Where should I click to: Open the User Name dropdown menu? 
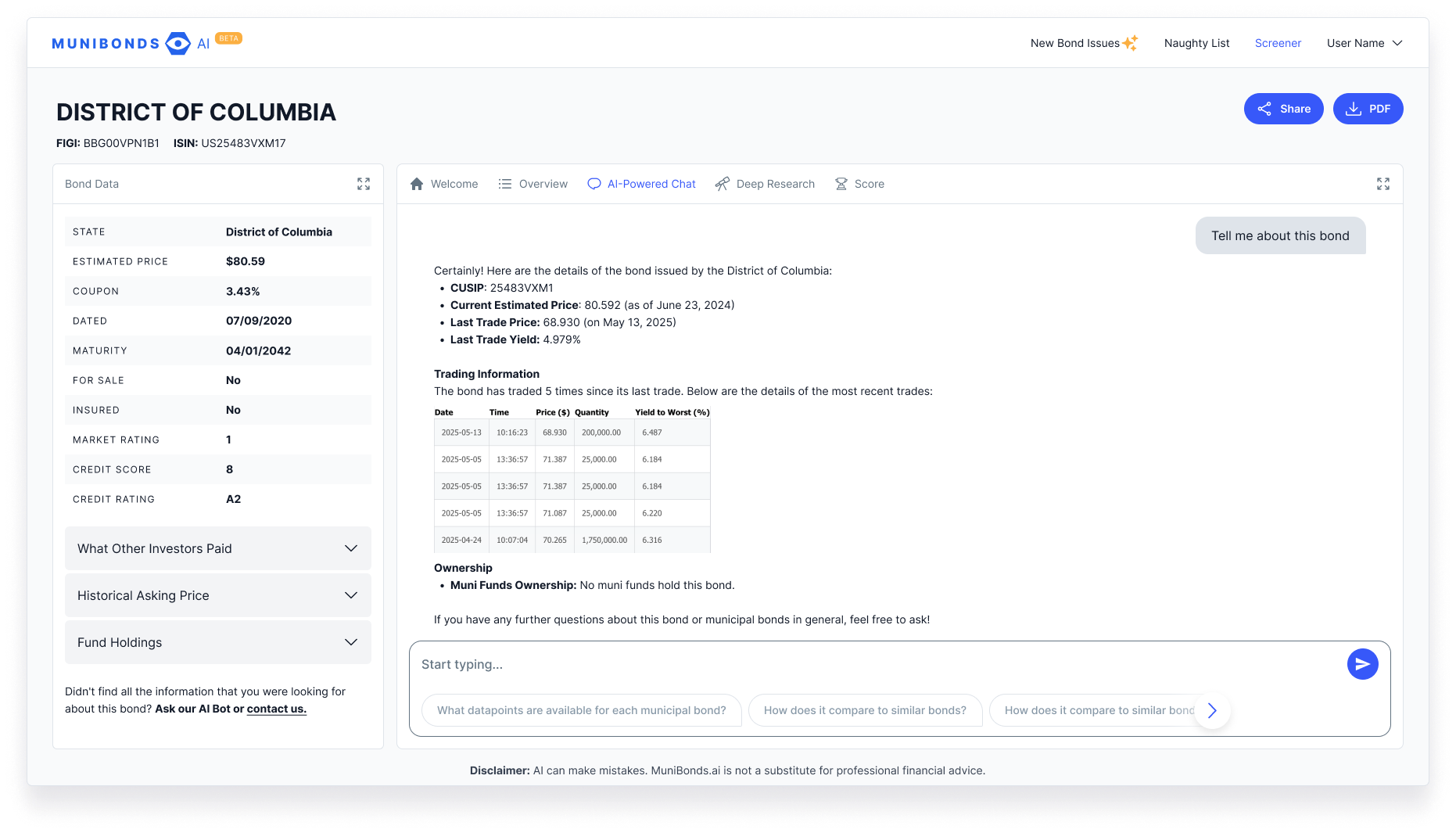pos(1365,43)
